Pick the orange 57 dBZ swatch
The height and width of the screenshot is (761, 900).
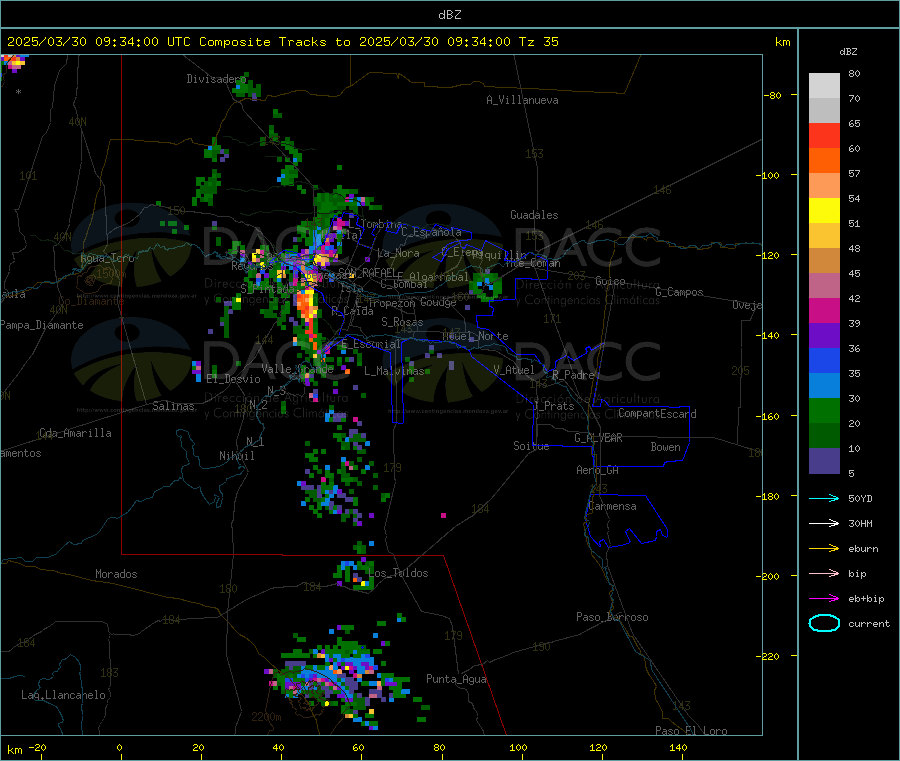coord(824,161)
